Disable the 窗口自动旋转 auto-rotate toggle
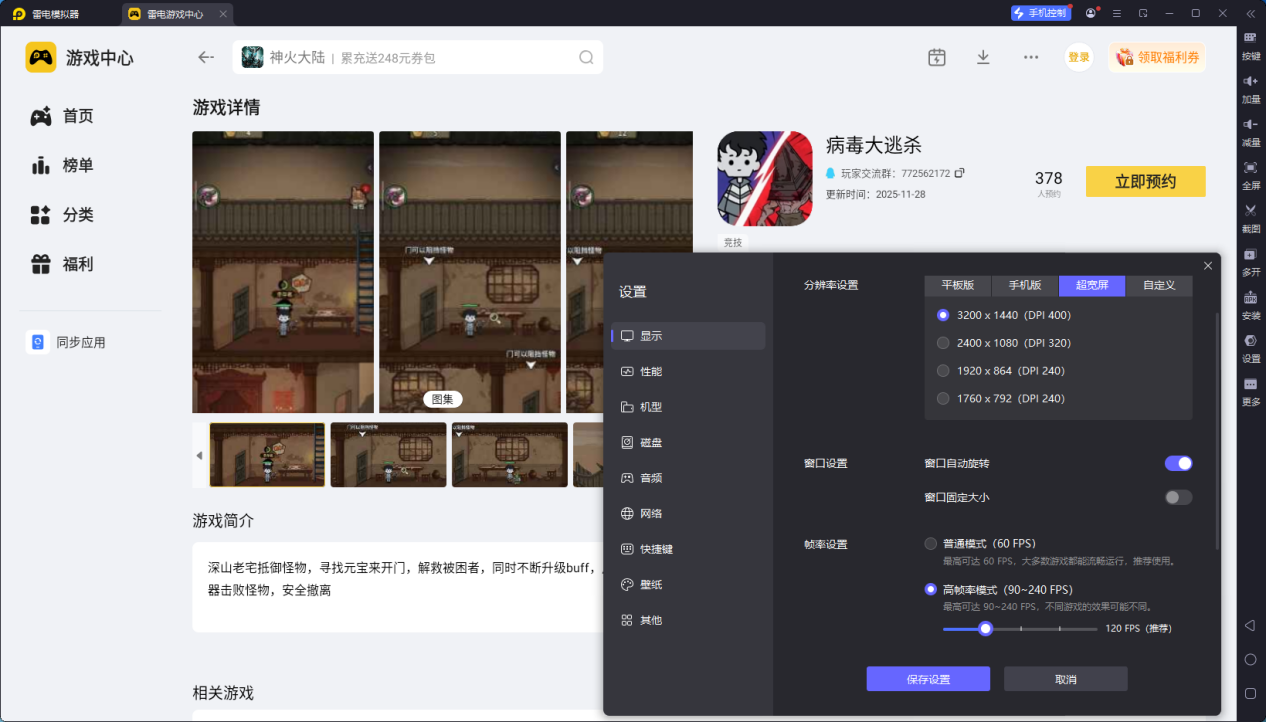Screen dimensions: 1266x722 (1178, 463)
